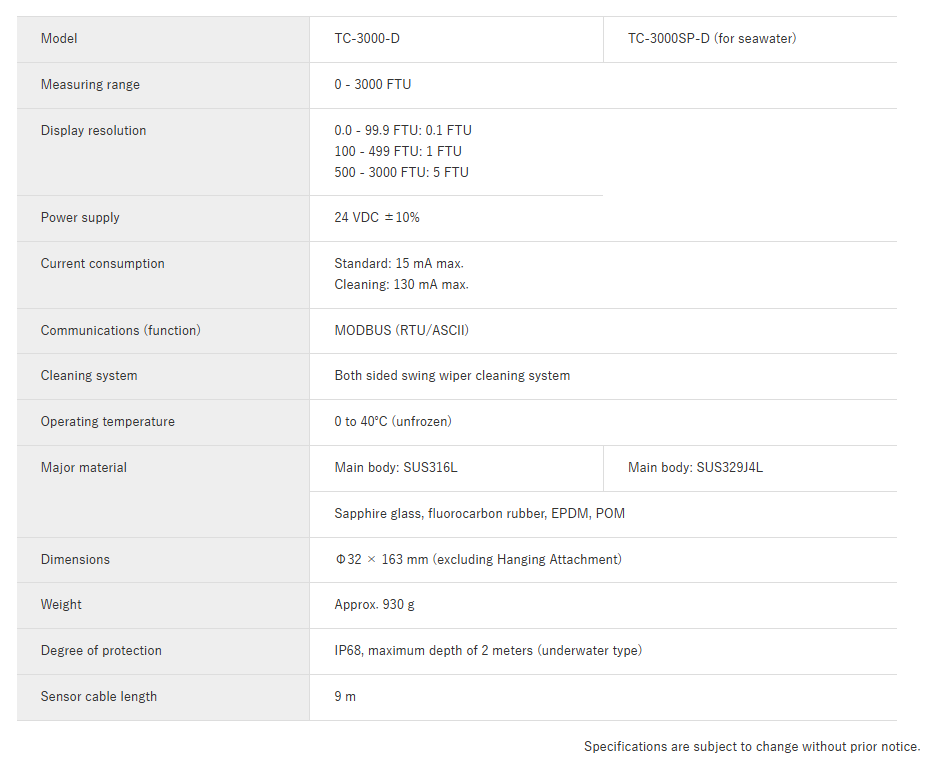The image size is (948, 775).
Task: Select the 24 VDC ±10% value
Action: click(x=377, y=218)
